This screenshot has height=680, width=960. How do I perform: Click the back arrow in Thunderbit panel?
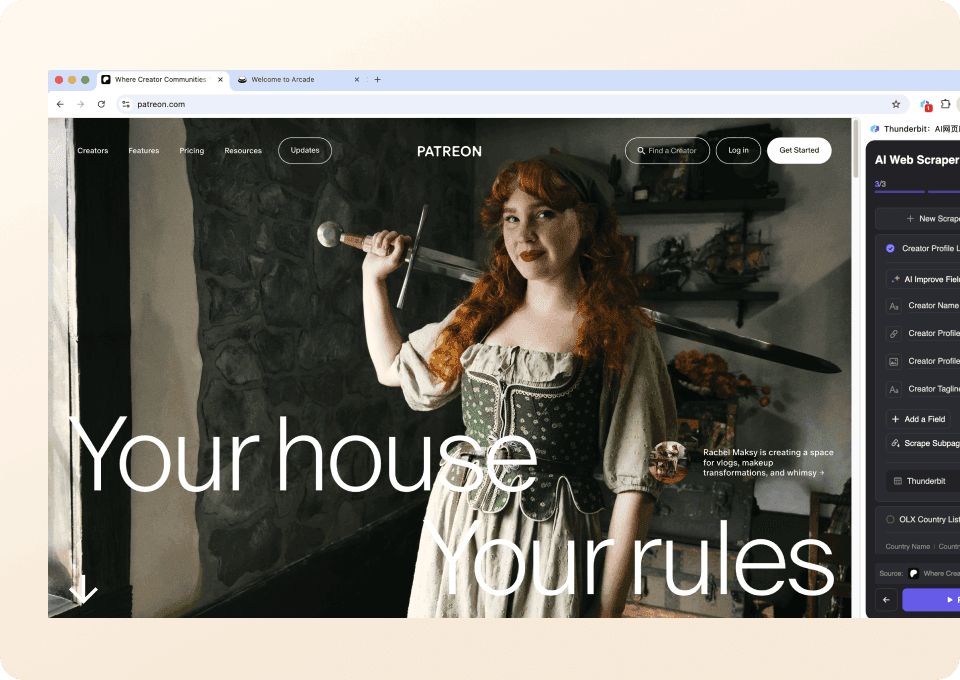click(x=886, y=600)
